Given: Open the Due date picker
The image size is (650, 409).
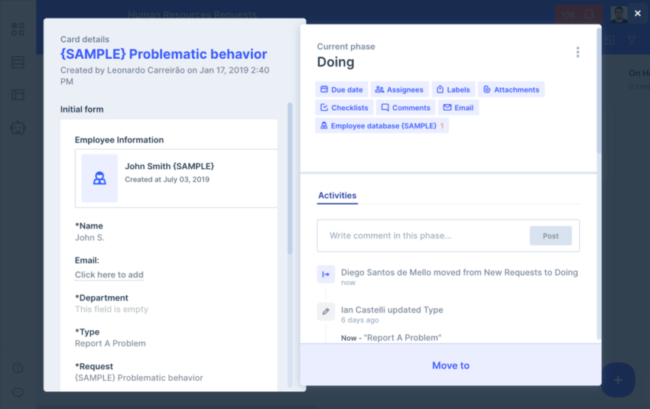Looking at the screenshot, I should pos(341,89).
